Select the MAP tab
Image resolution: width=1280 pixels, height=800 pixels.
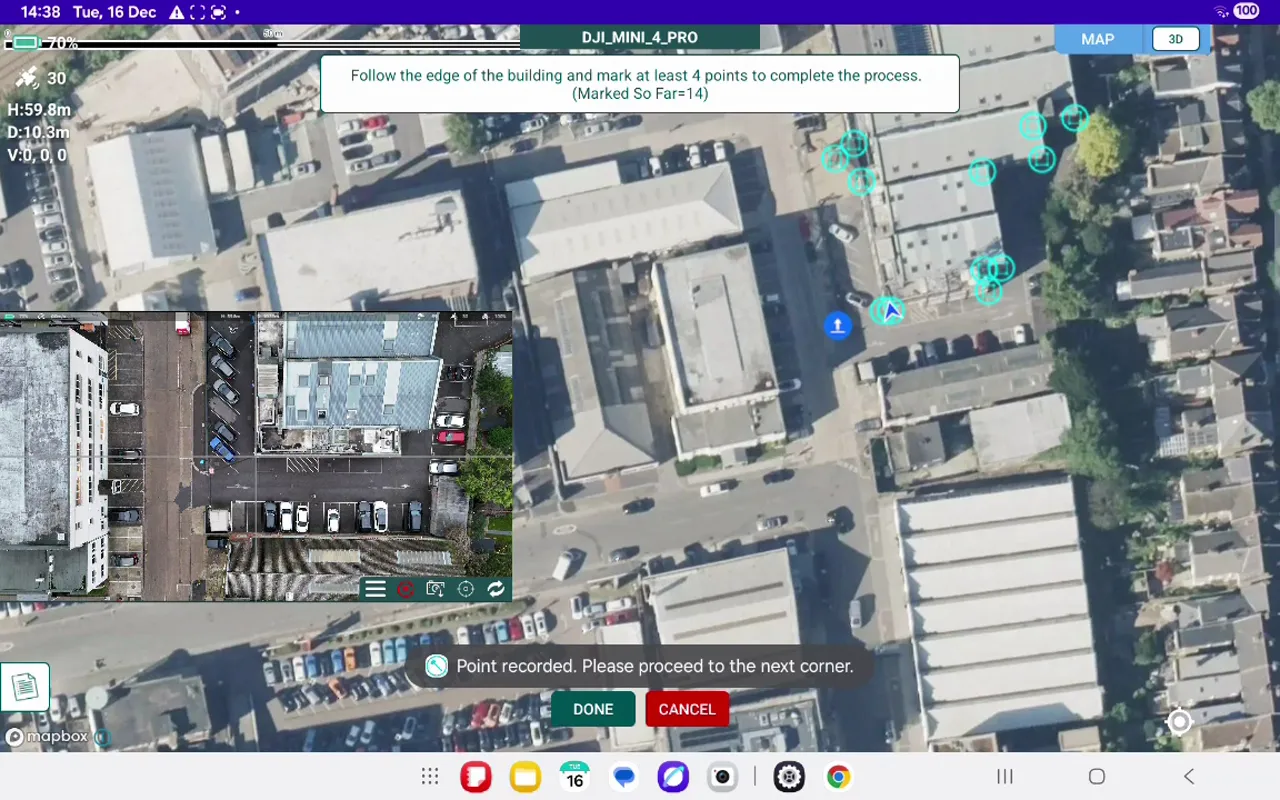(1096, 39)
